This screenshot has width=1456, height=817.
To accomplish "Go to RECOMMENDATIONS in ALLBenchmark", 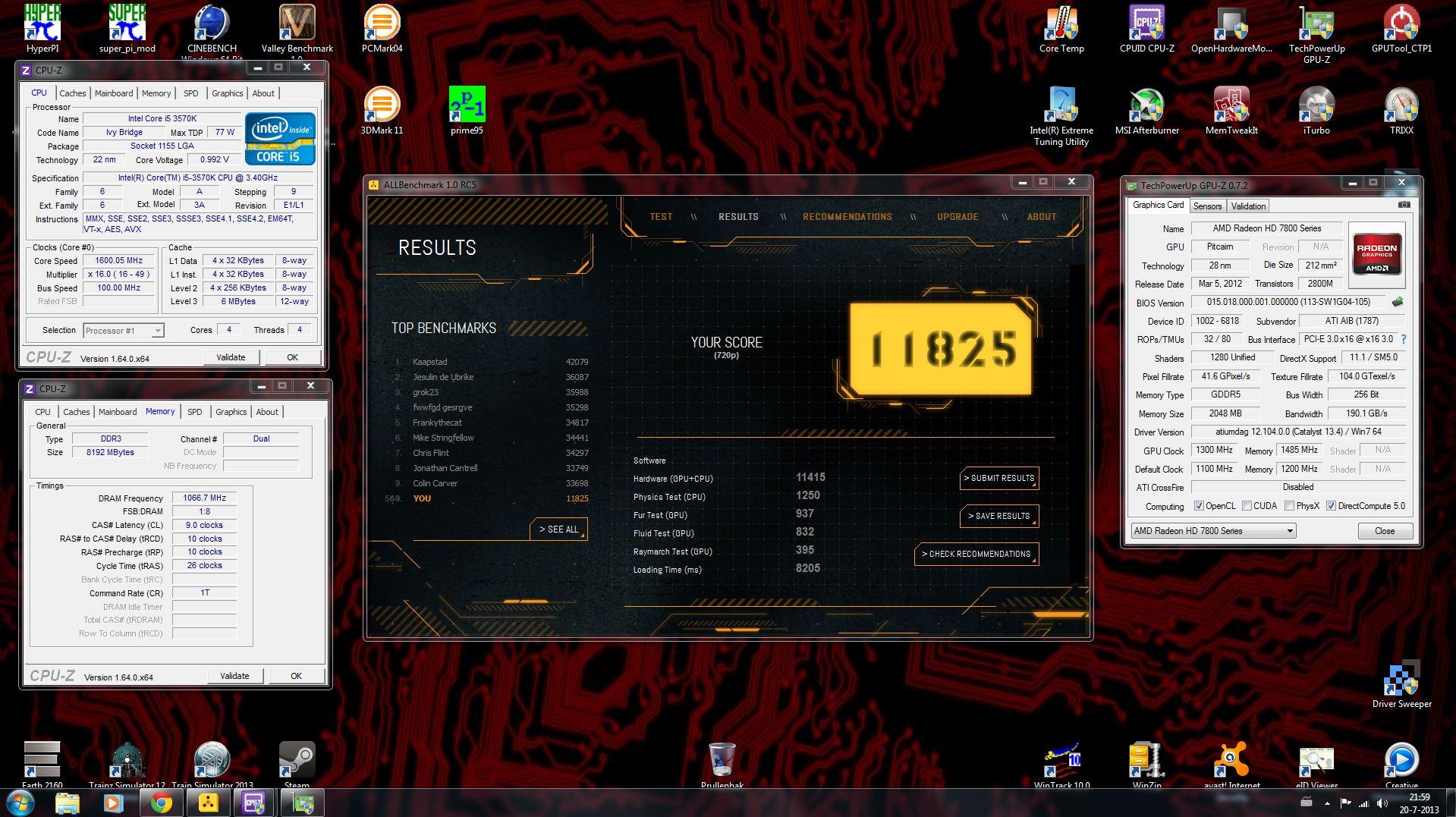I will point(847,217).
